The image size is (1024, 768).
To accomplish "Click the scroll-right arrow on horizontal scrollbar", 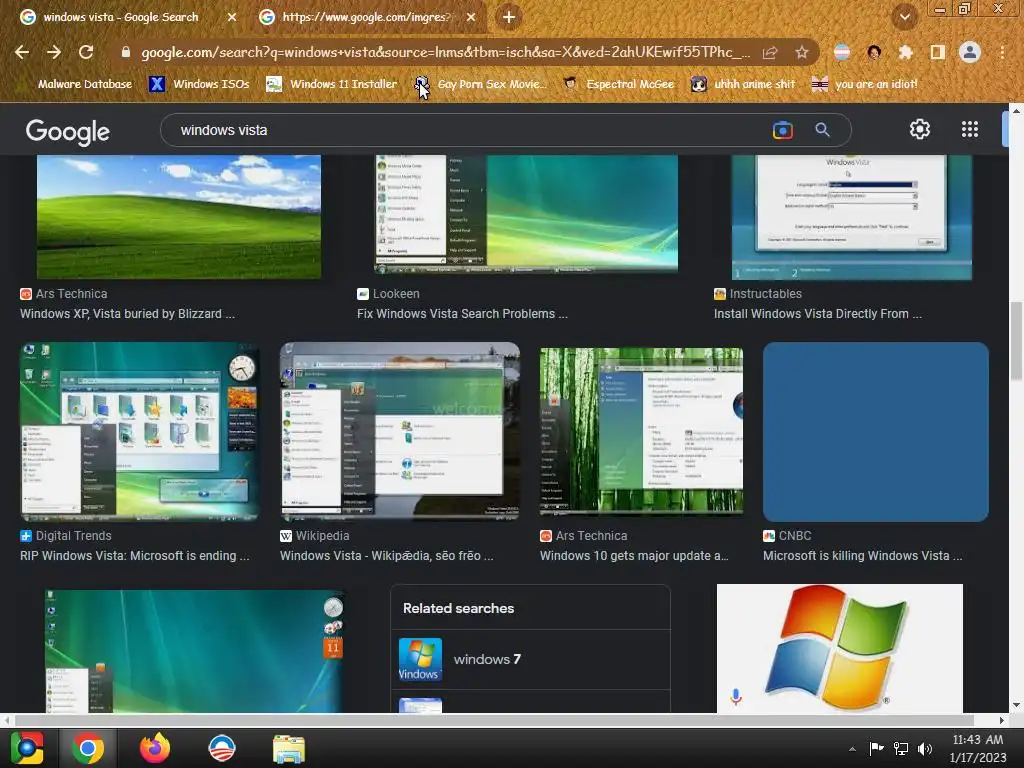I will (x=1002, y=720).
